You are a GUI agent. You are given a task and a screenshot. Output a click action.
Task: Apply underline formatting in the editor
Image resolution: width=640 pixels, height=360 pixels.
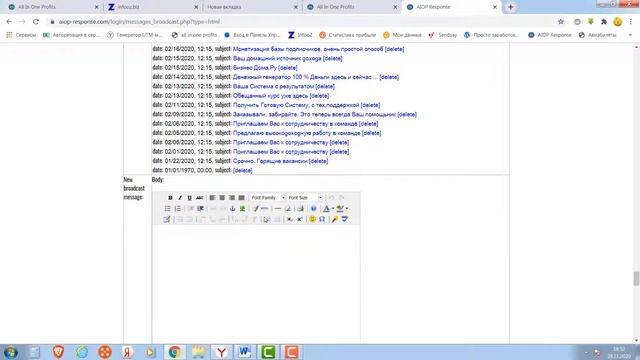tap(189, 198)
